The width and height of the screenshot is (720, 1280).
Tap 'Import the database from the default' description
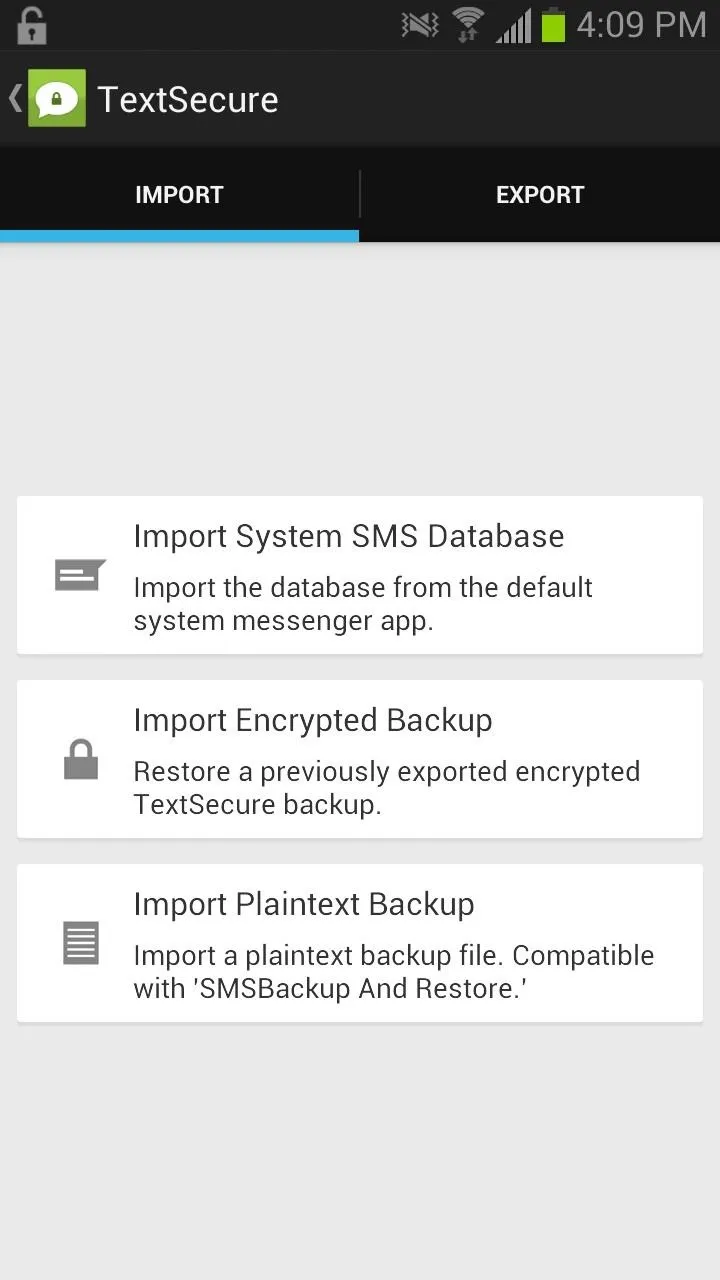pos(363,587)
